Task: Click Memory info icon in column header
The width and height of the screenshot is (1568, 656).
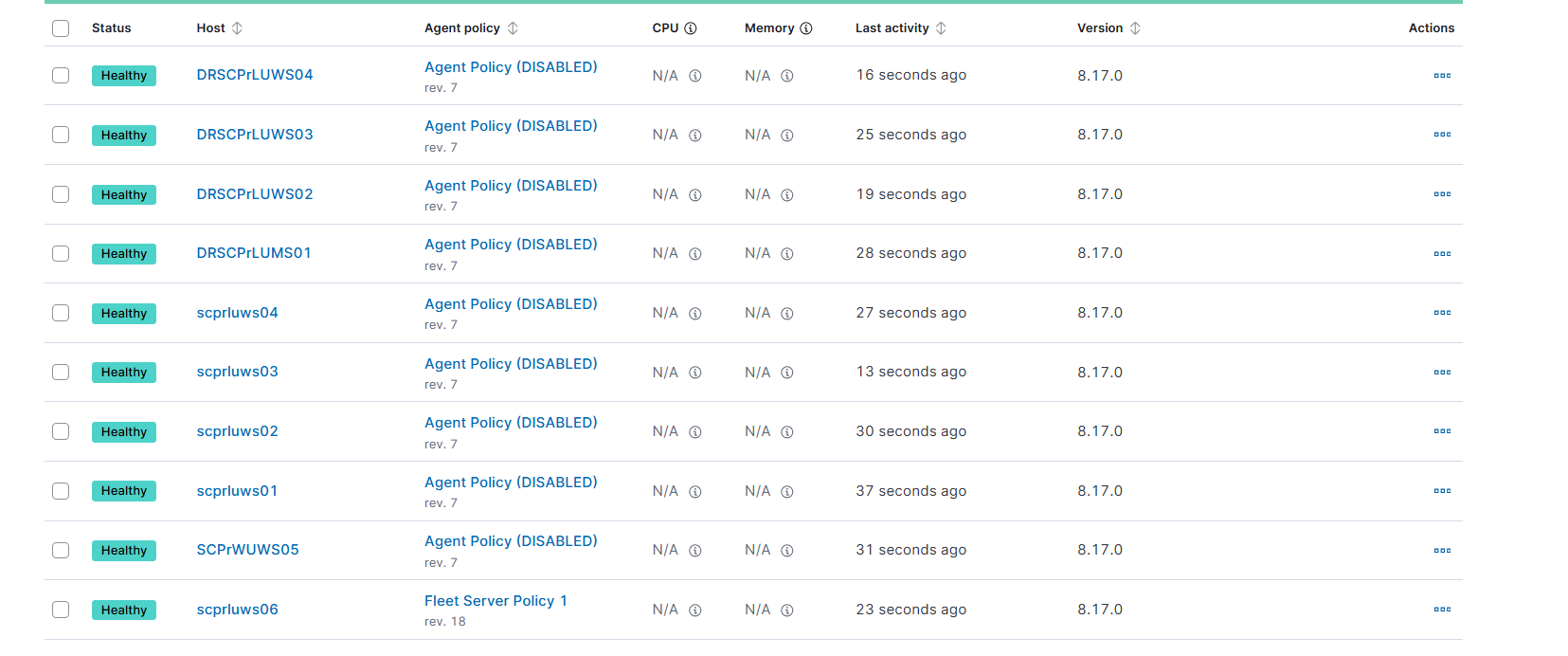Action: 806,28
